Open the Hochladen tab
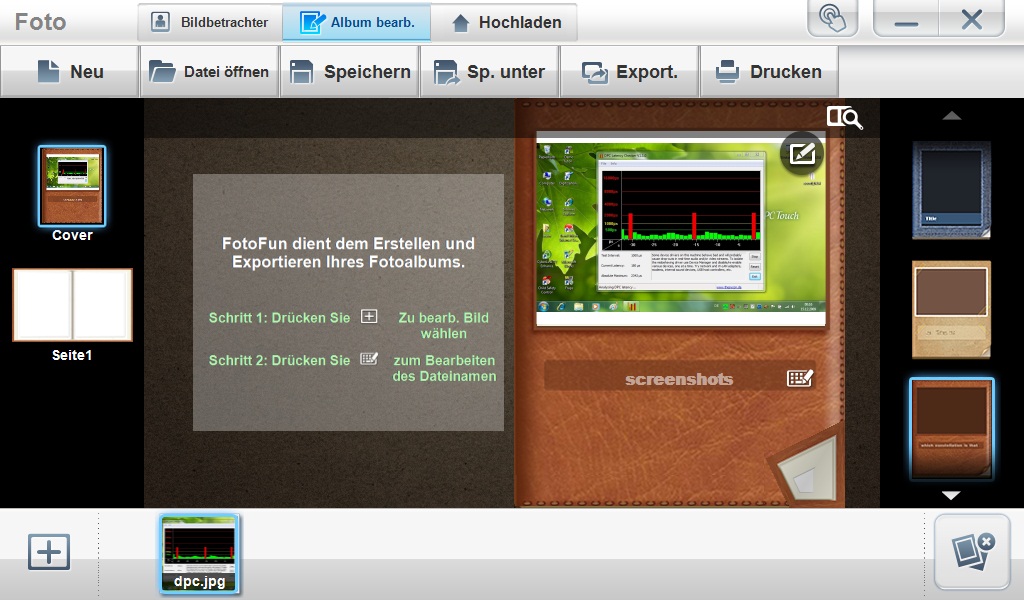 [x=504, y=22]
